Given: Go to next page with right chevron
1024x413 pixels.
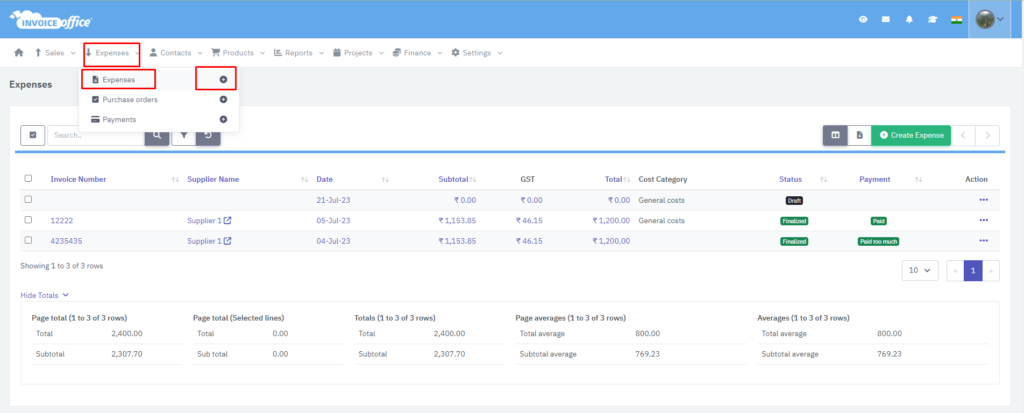Looking at the screenshot, I should (x=987, y=135).
